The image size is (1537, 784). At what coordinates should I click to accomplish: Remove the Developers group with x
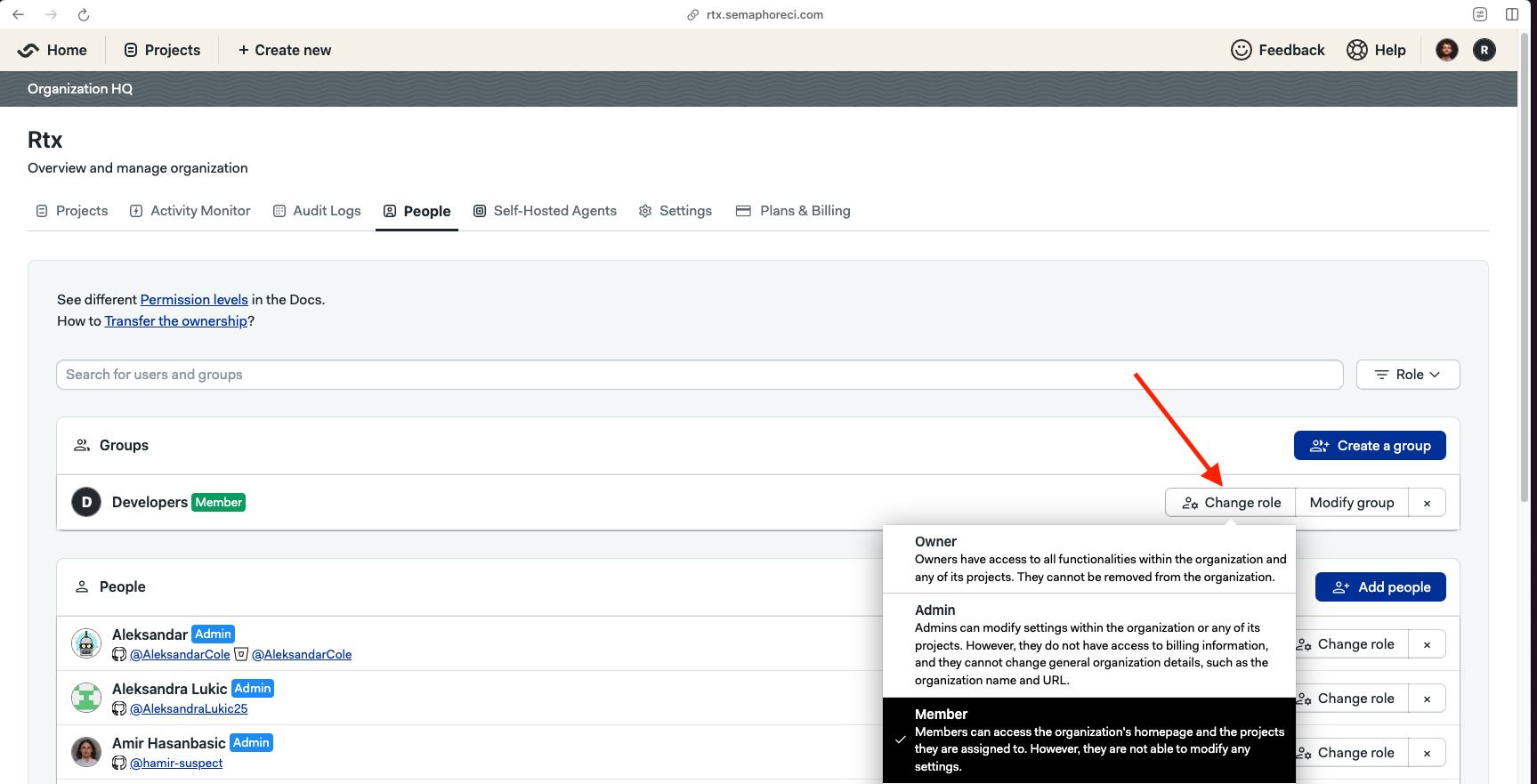tap(1427, 503)
